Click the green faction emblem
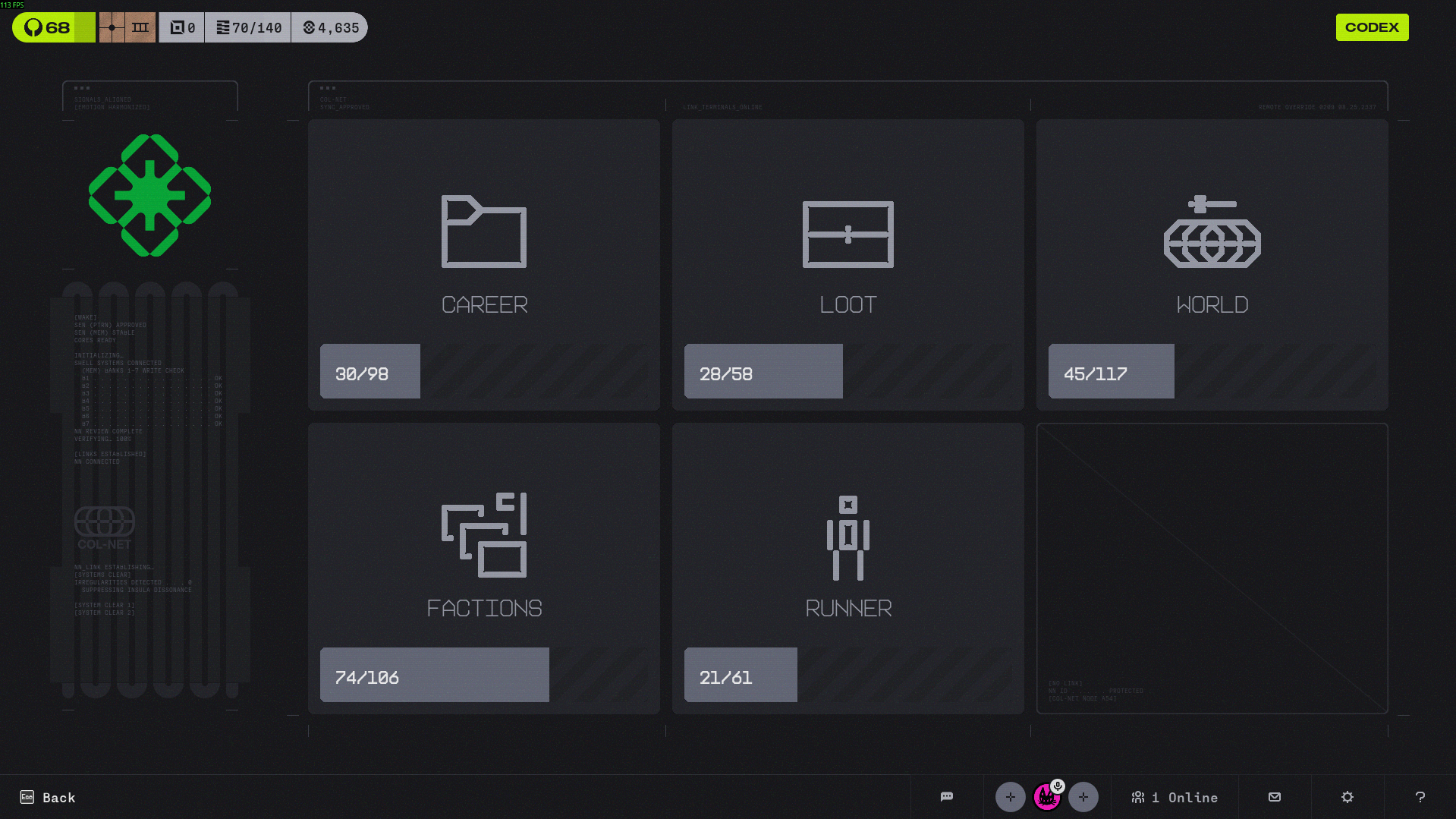Image resolution: width=1456 pixels, height=819 pixels. (149, 195)
